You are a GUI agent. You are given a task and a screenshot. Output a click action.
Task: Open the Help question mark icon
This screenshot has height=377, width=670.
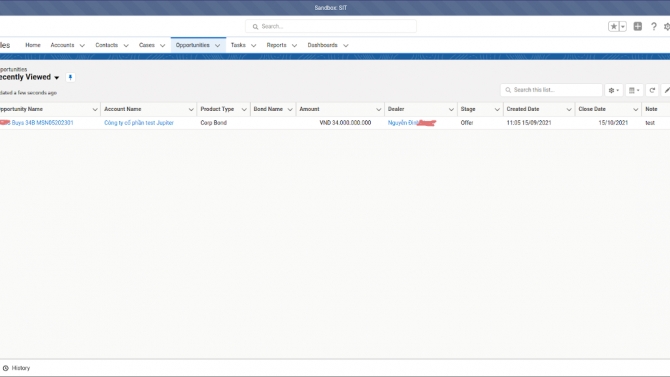pos(654,27)
